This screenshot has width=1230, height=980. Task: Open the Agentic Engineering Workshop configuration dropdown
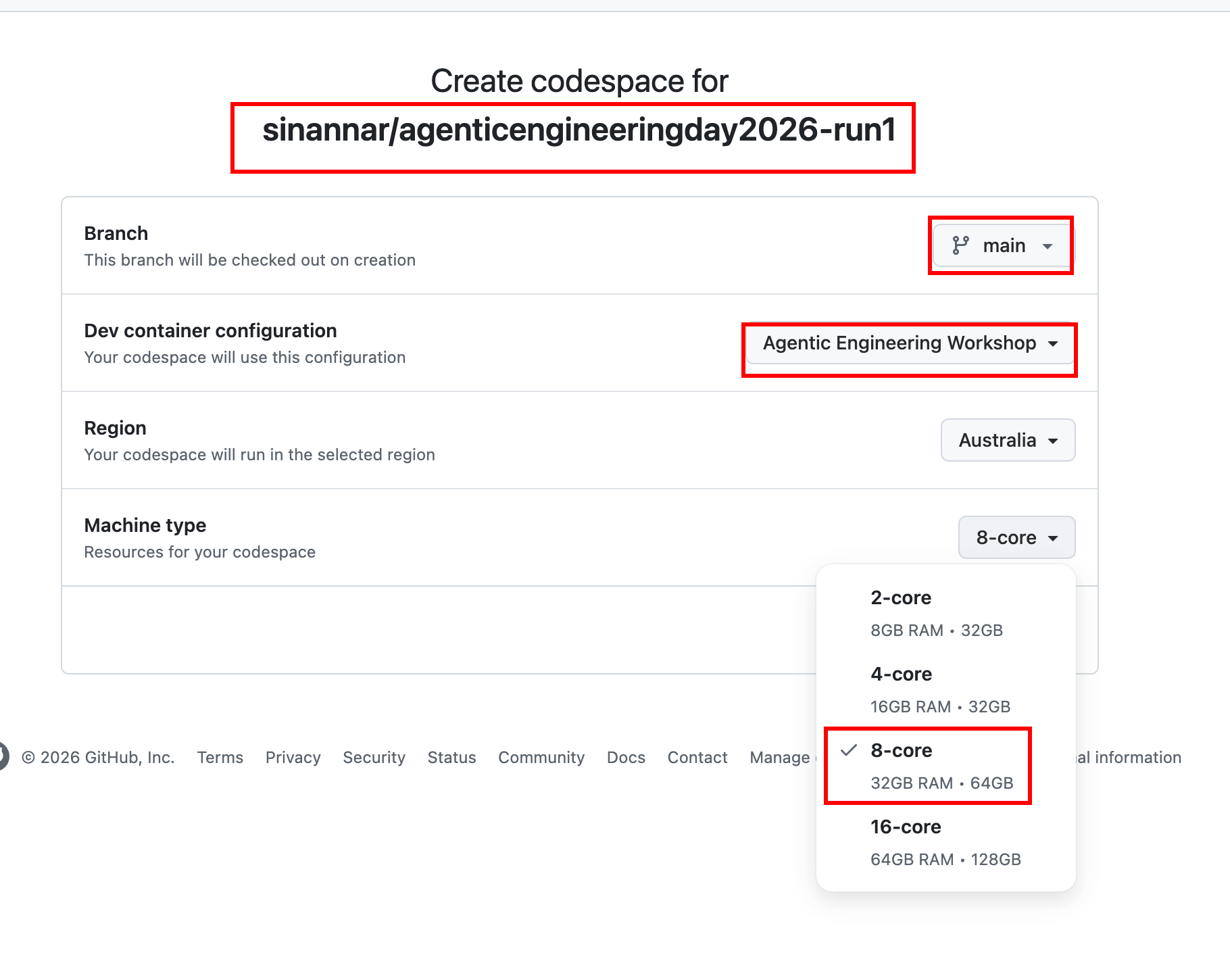[x=910, y=343]
